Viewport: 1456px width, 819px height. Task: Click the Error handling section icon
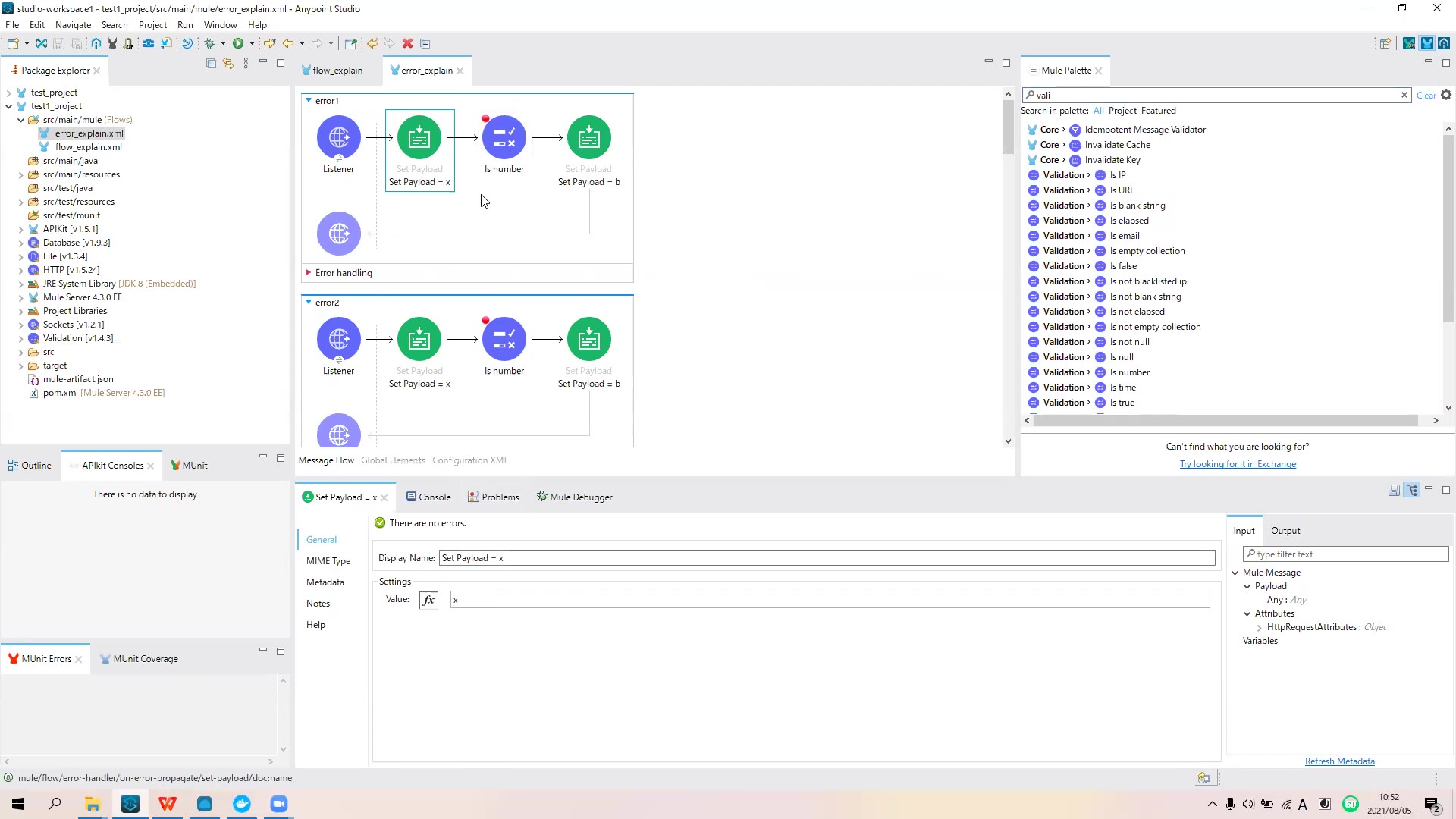309,272
